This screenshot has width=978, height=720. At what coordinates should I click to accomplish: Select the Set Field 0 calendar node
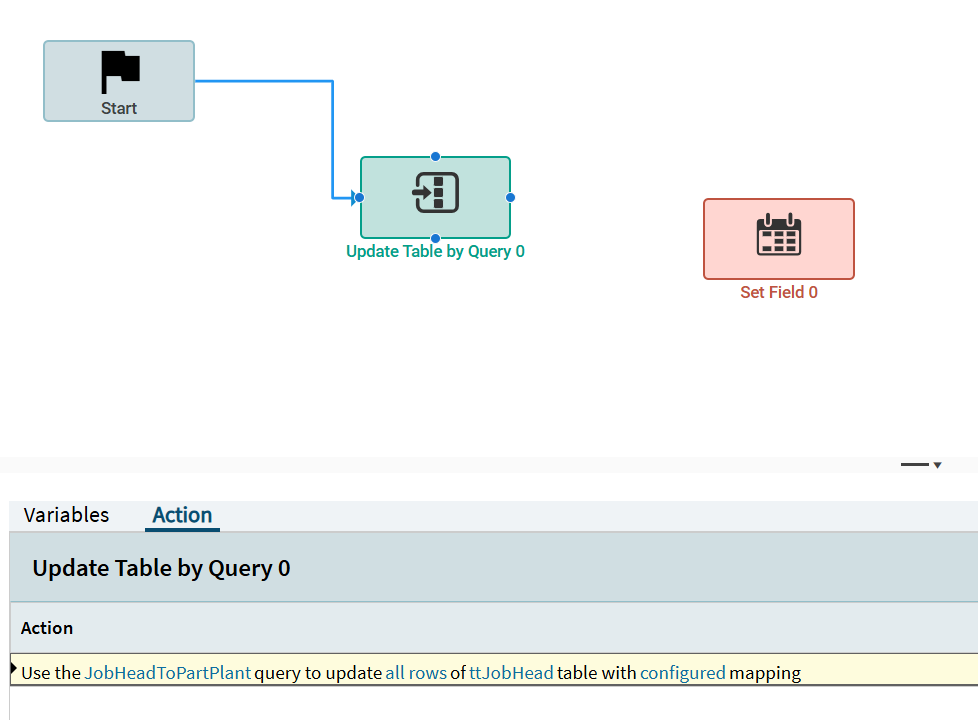pyautogui.click(x=778, y=239)
